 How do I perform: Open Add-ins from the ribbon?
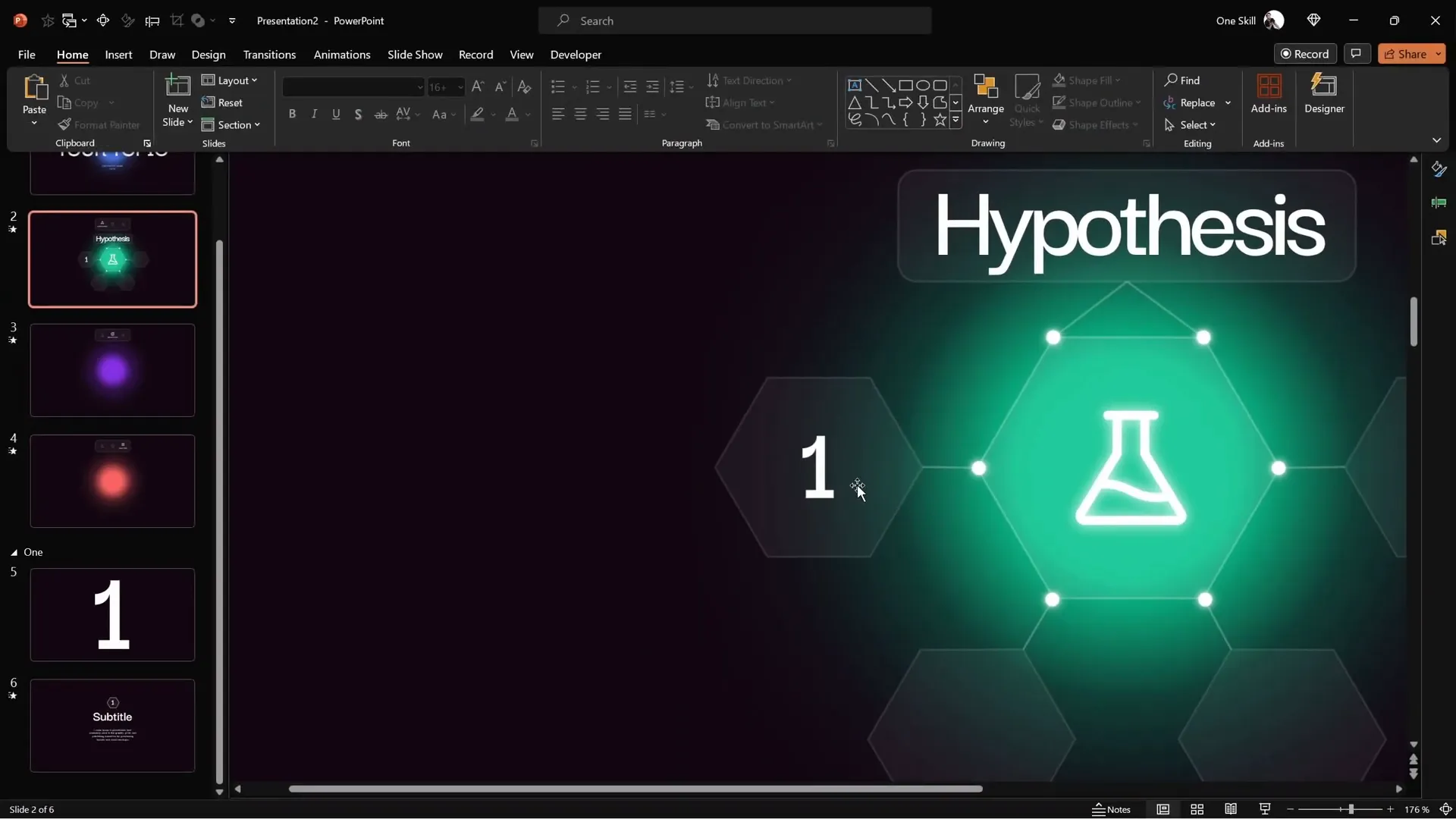(x=1269, y=94)
